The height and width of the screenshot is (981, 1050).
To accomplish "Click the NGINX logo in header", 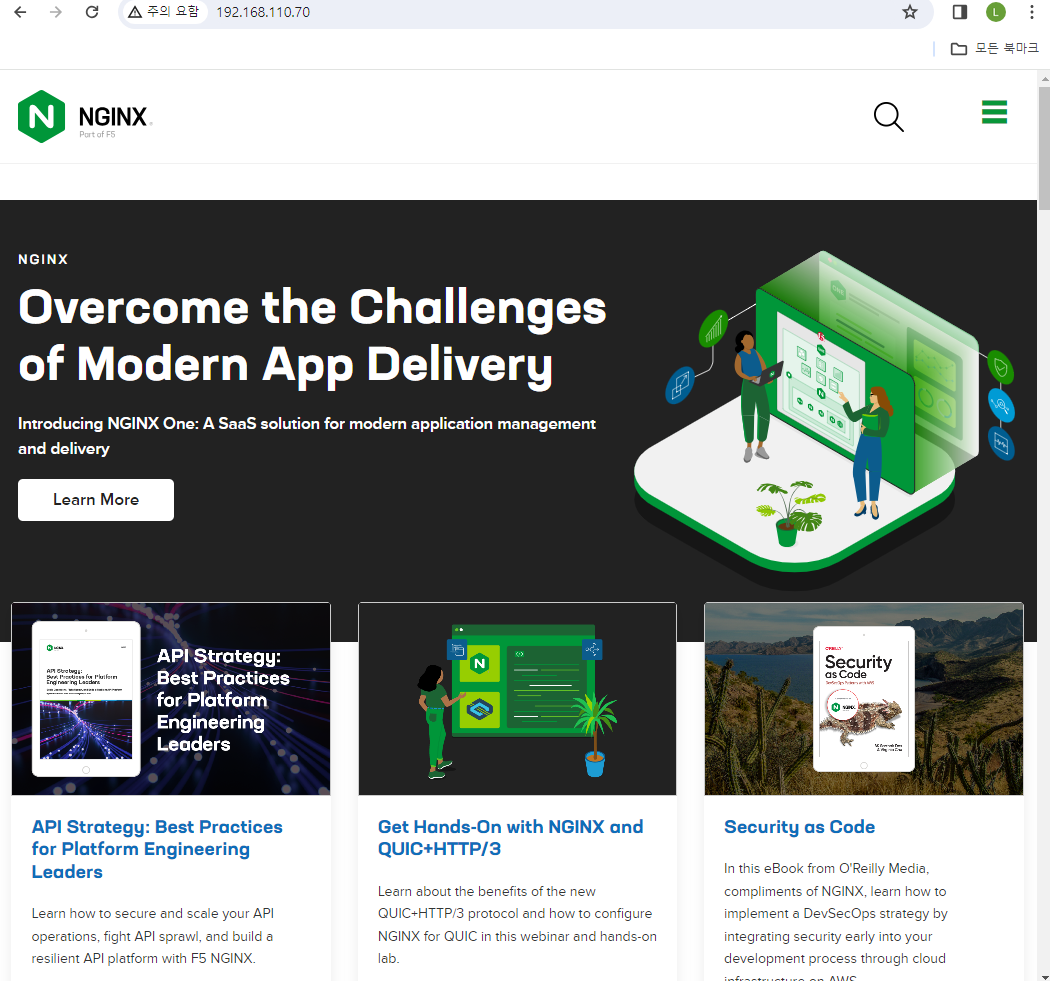I will [x=84, y=117].
